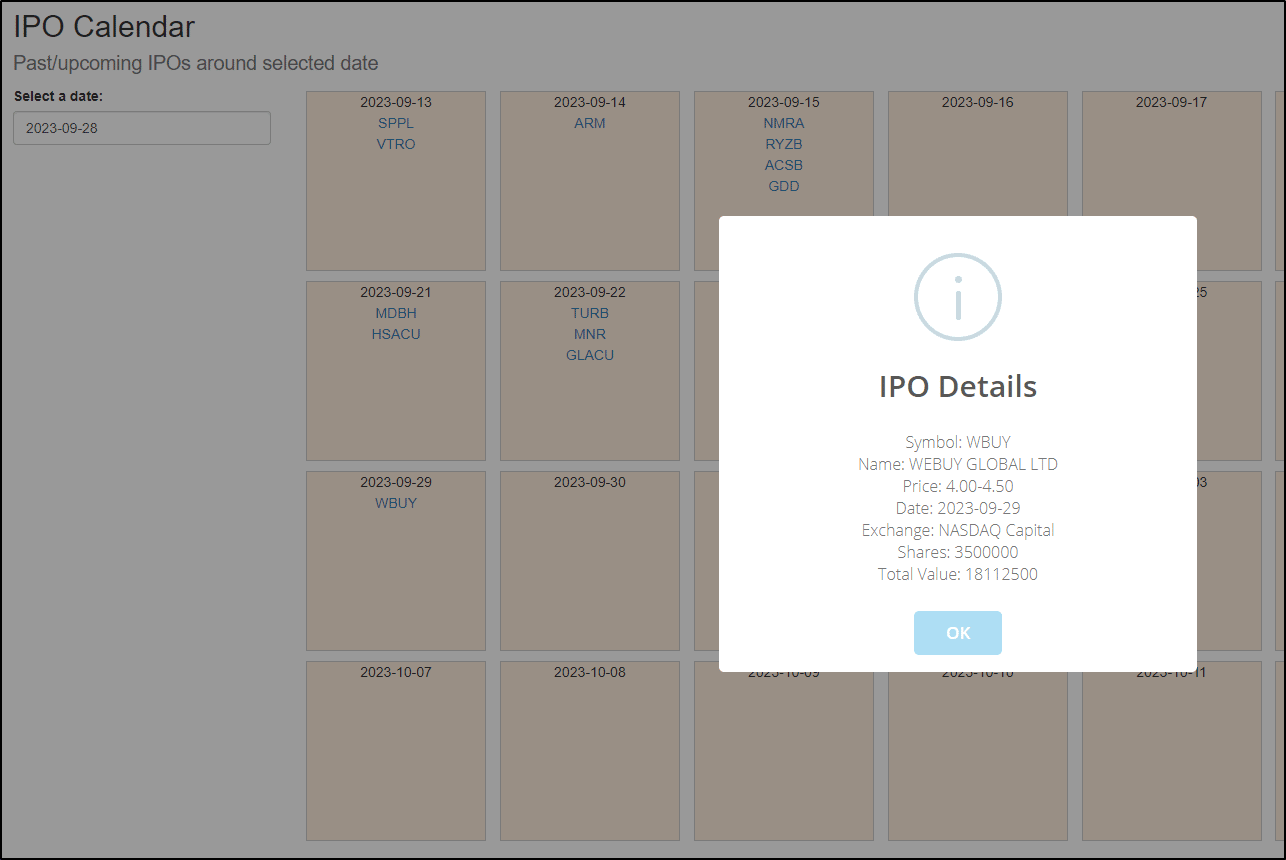Open the SPPL ticker link
1286x860 pixels.
point(396,123)
